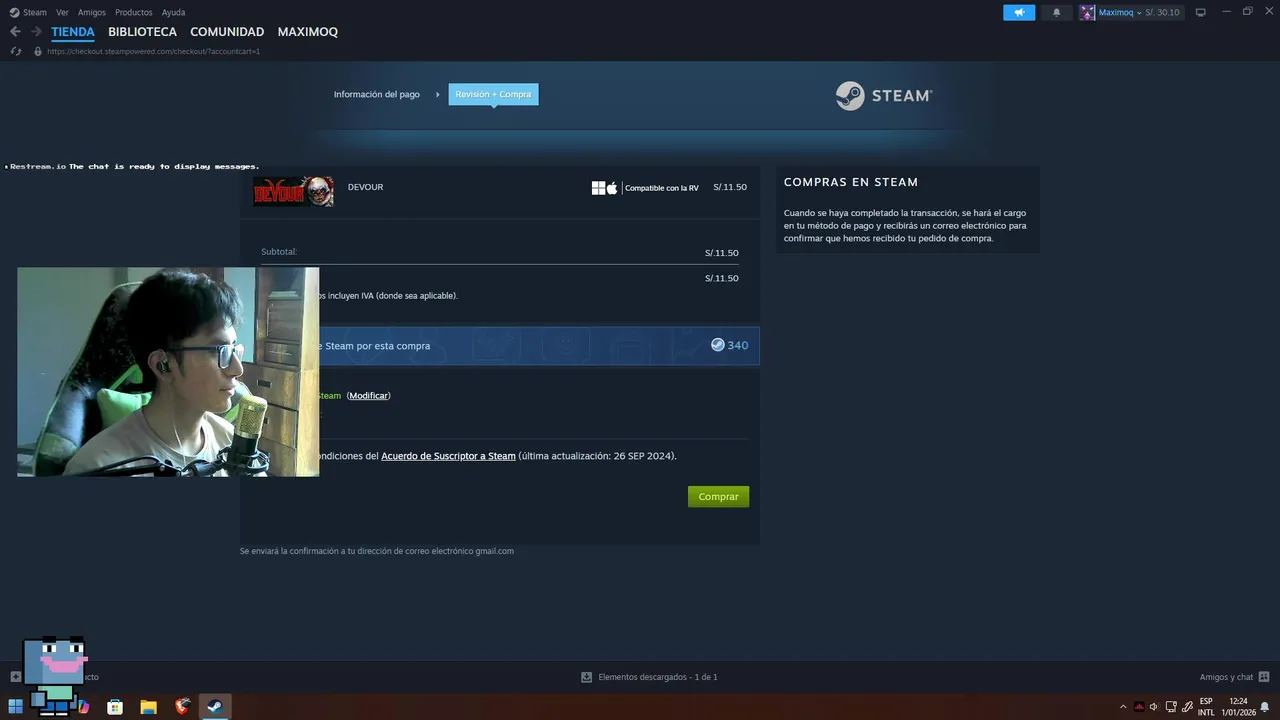Click the back navigation arrow
Viewport: 1280px width, 720px height.
click(15, 32)
